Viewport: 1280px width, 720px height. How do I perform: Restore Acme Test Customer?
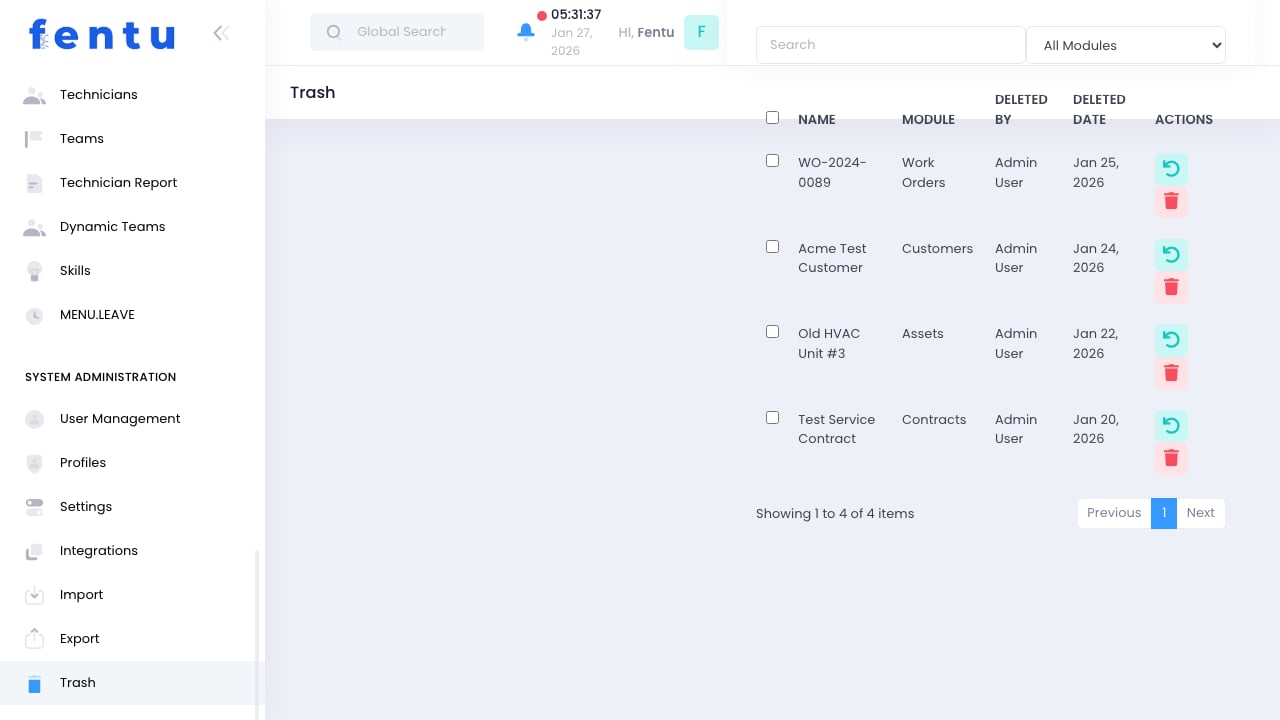tap(1171, 255)
